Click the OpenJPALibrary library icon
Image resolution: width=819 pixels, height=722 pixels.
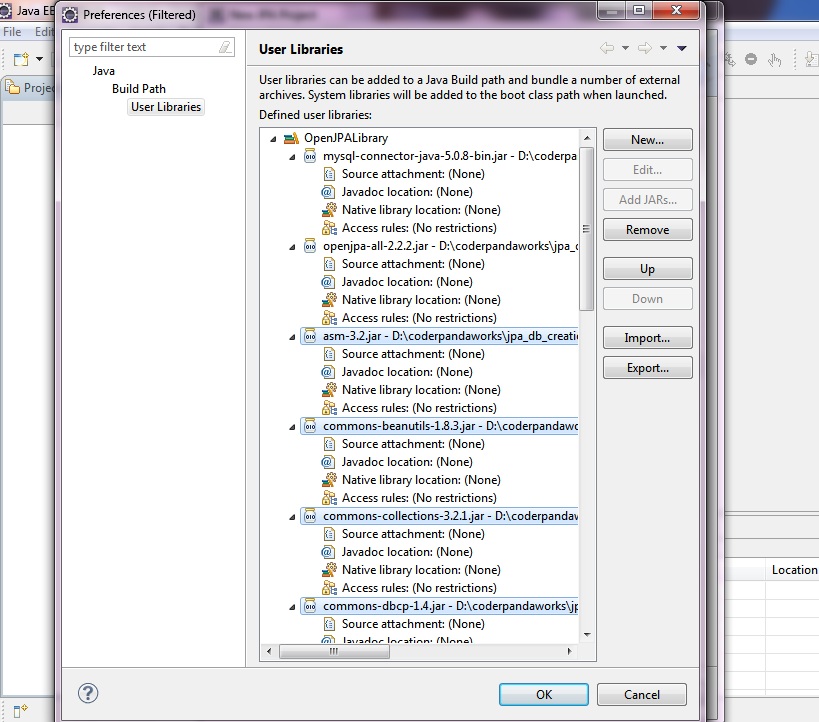(291, 138)
